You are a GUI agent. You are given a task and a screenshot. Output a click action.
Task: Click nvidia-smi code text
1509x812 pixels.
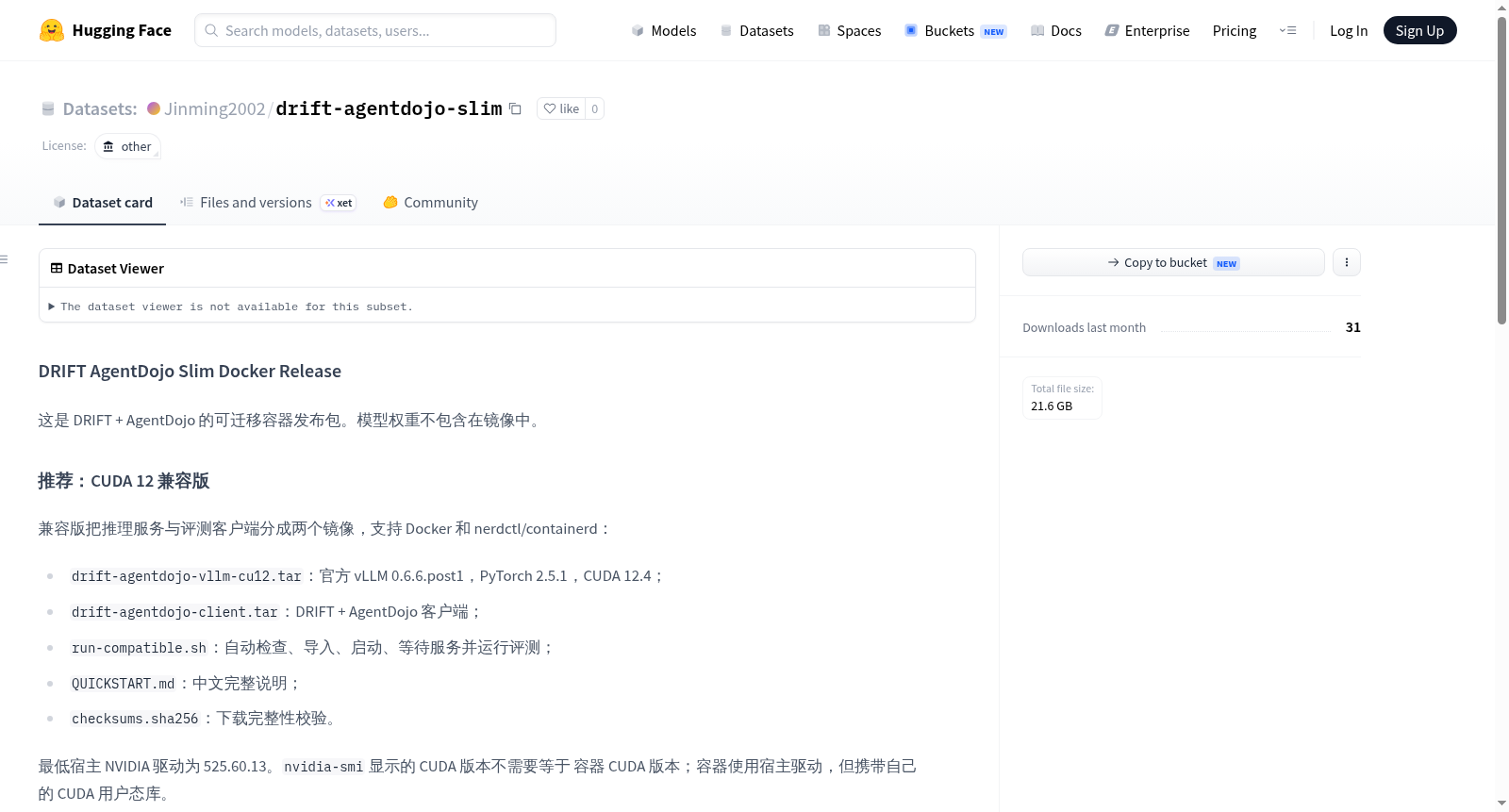click(x=323, y=767)
